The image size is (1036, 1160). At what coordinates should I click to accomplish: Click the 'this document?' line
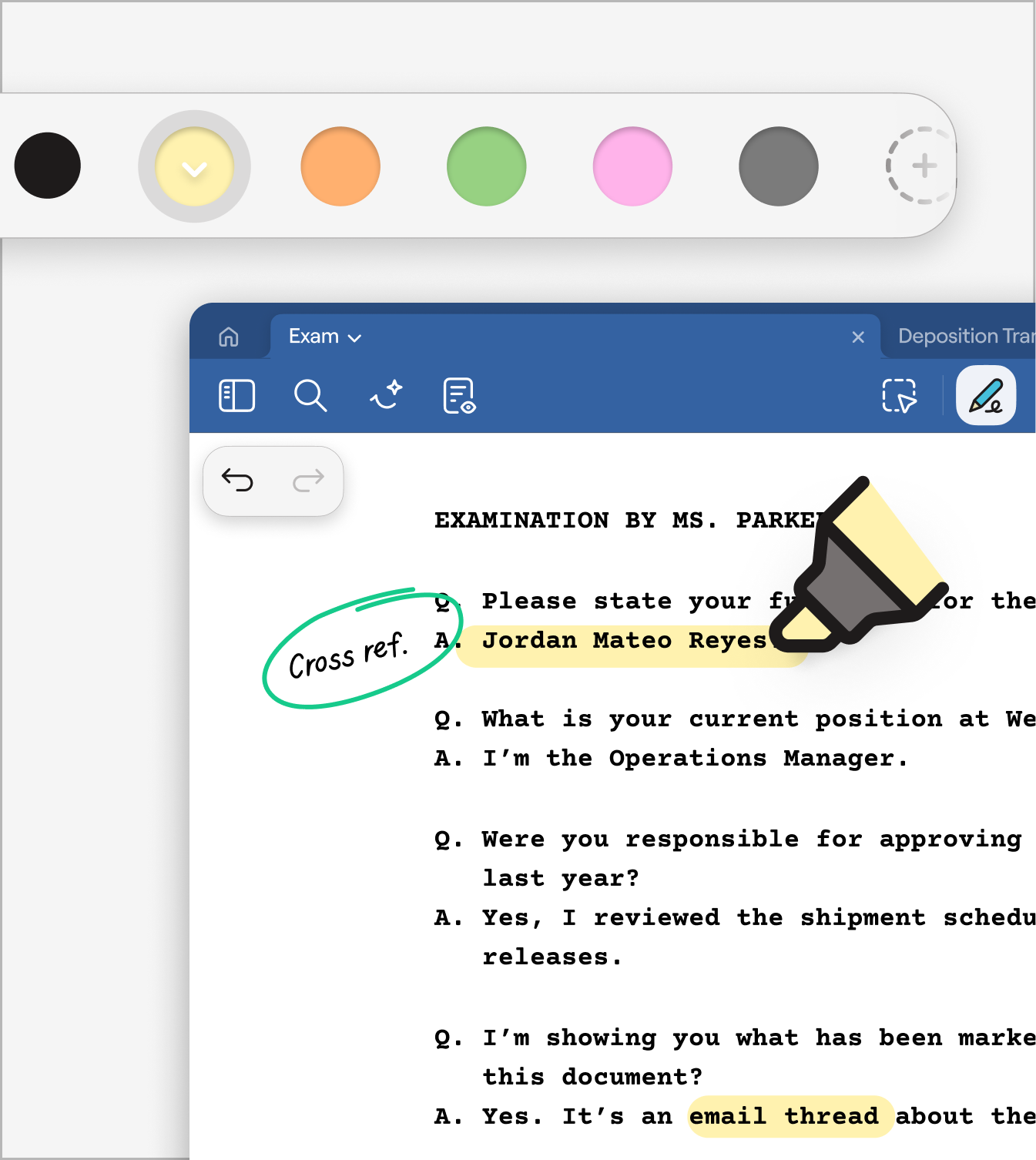[593, 1076]
